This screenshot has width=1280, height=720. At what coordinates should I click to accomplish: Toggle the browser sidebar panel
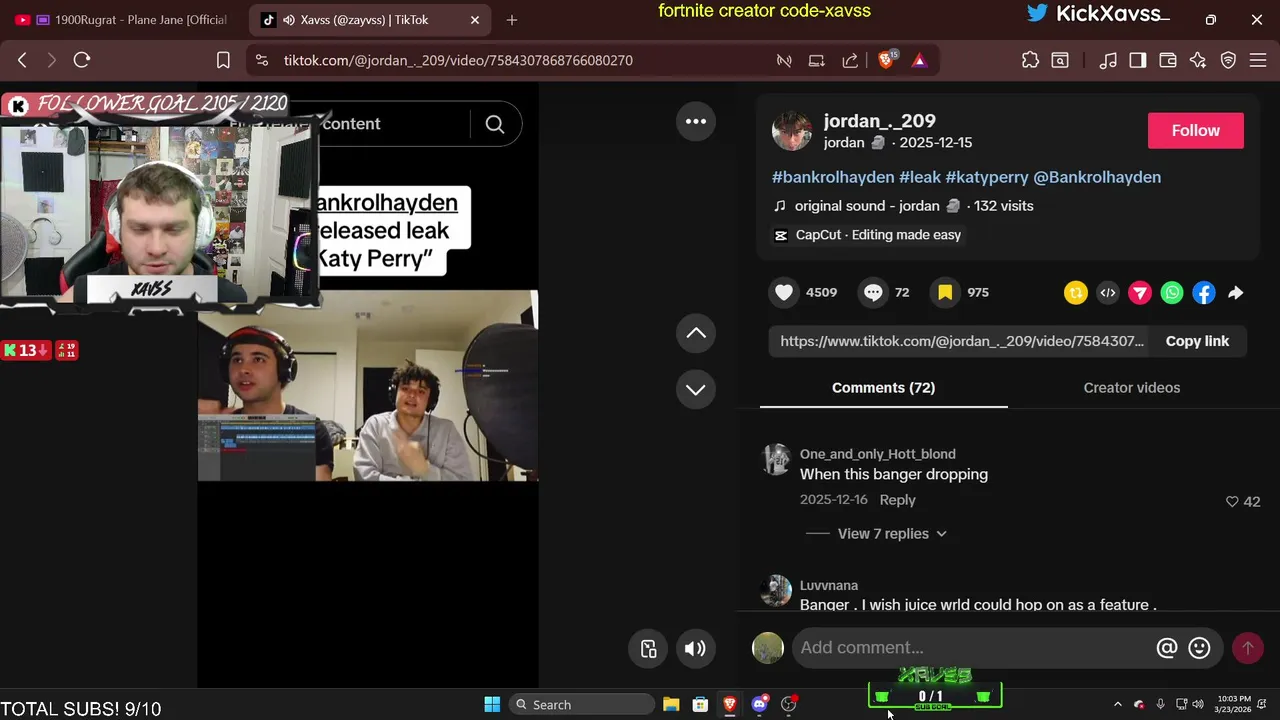pyautogui.click(x=1138, y=61)
